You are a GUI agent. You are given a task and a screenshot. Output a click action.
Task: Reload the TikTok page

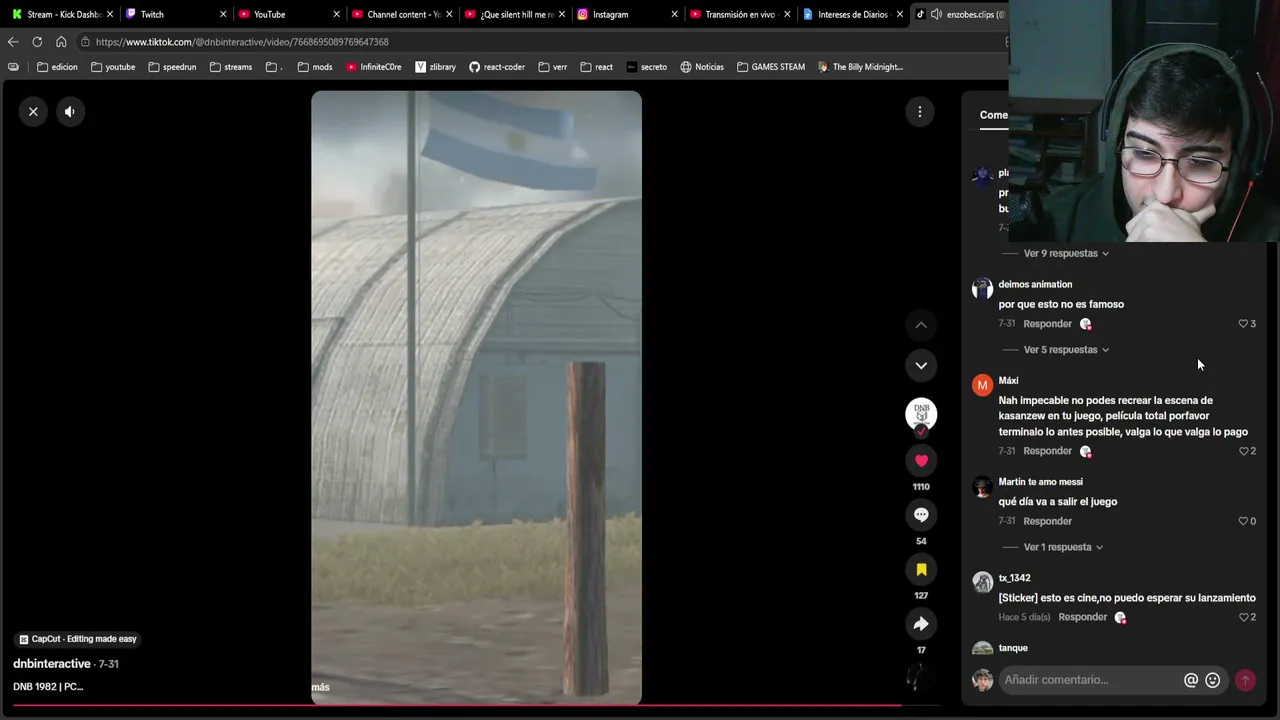tap(37, 42)
